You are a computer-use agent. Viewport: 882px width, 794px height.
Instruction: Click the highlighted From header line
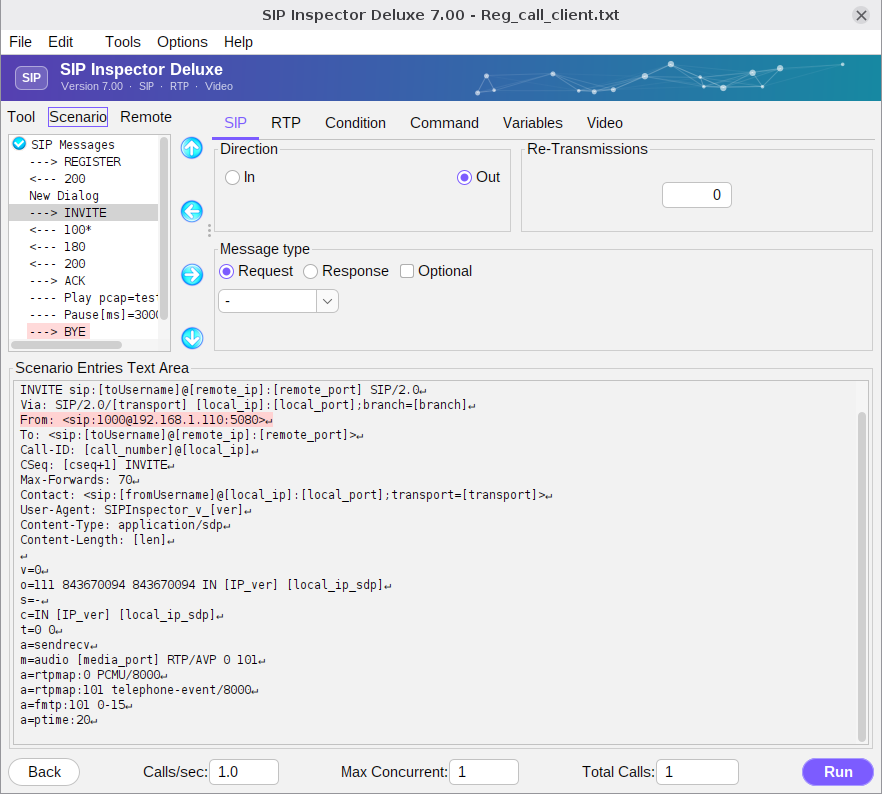(x=146, y=420)
